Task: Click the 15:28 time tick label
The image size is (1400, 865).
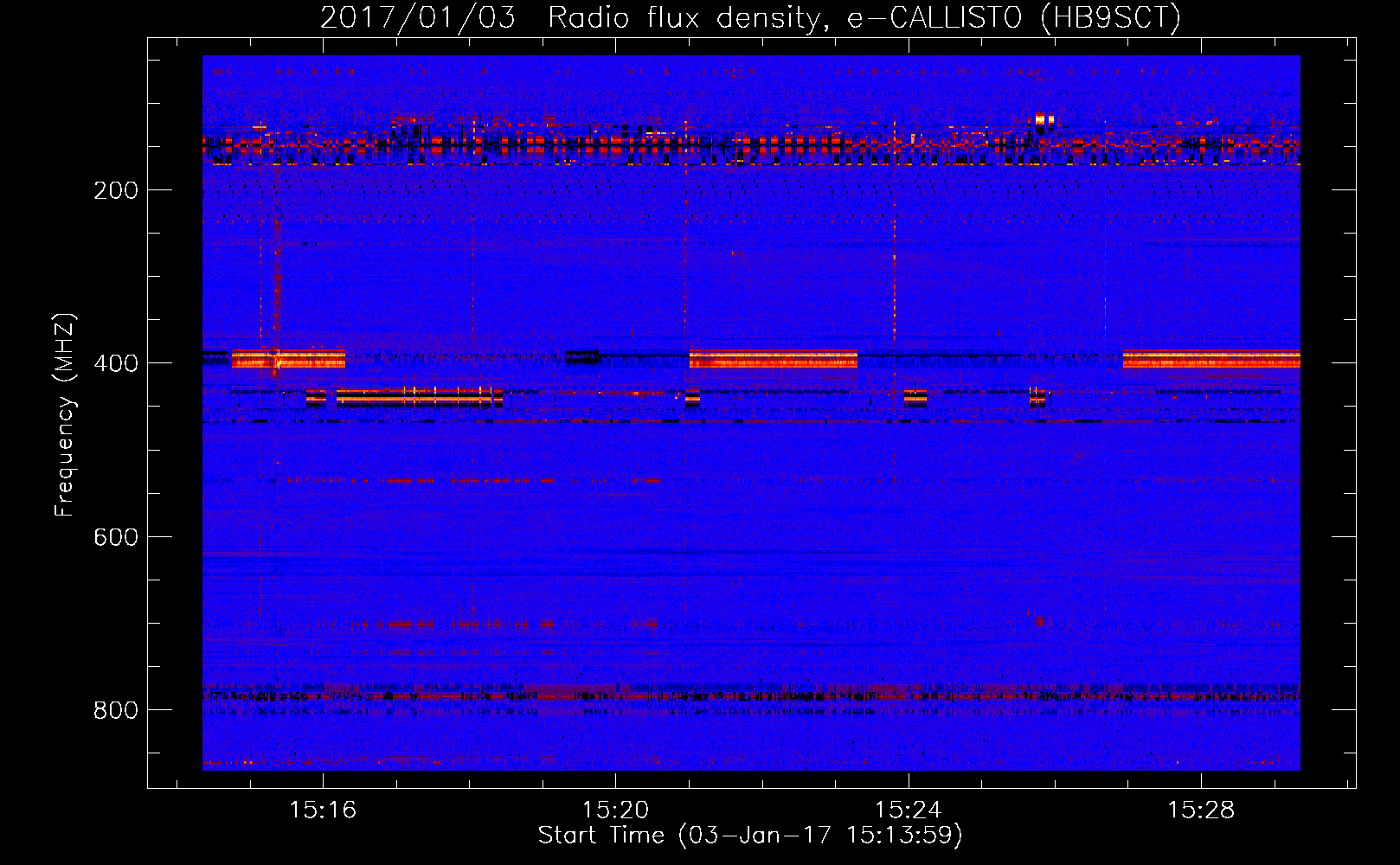Action: pyautogui.click(x=1201, y=810)
